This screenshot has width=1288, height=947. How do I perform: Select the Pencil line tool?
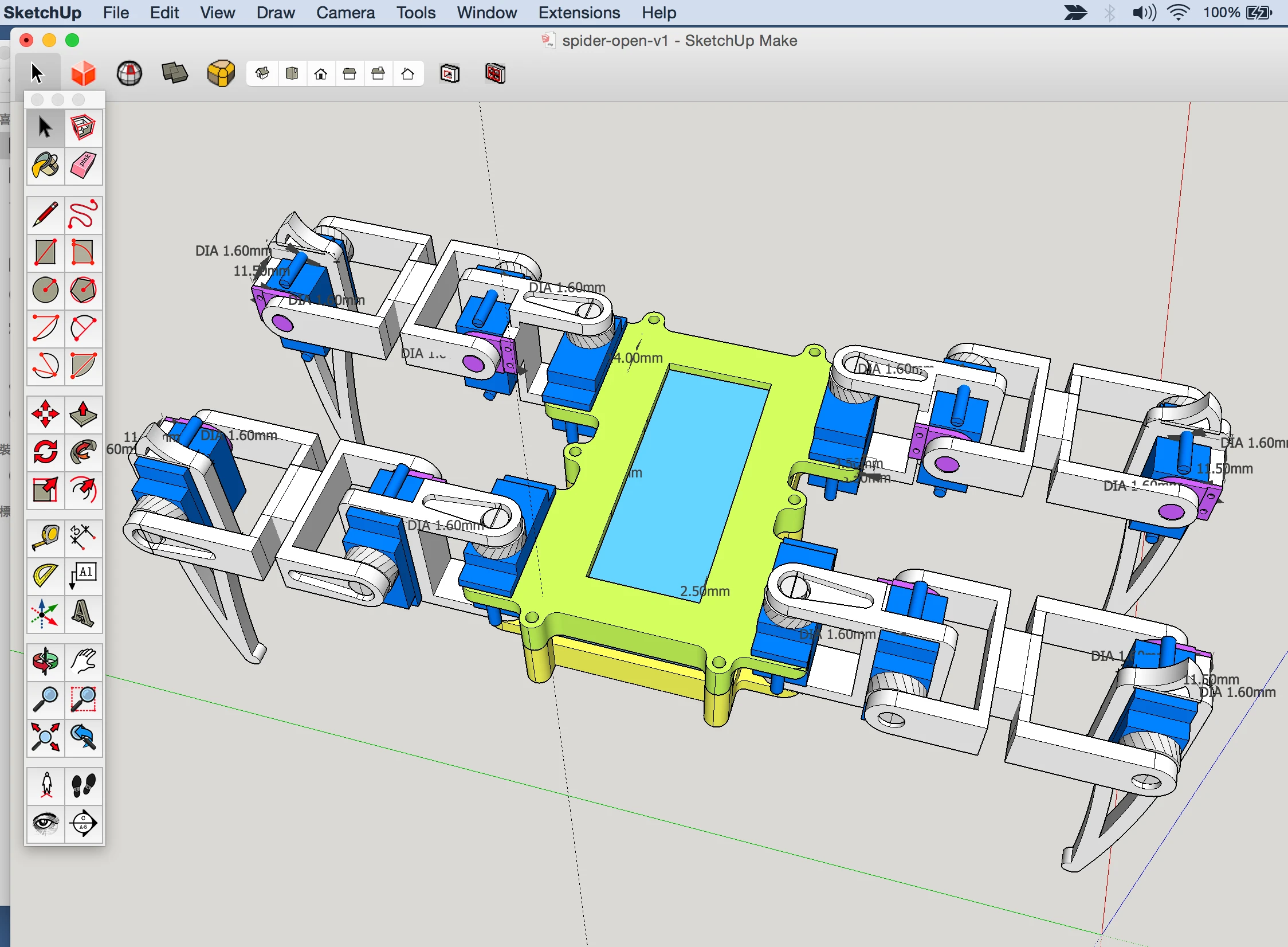(46, 214)
